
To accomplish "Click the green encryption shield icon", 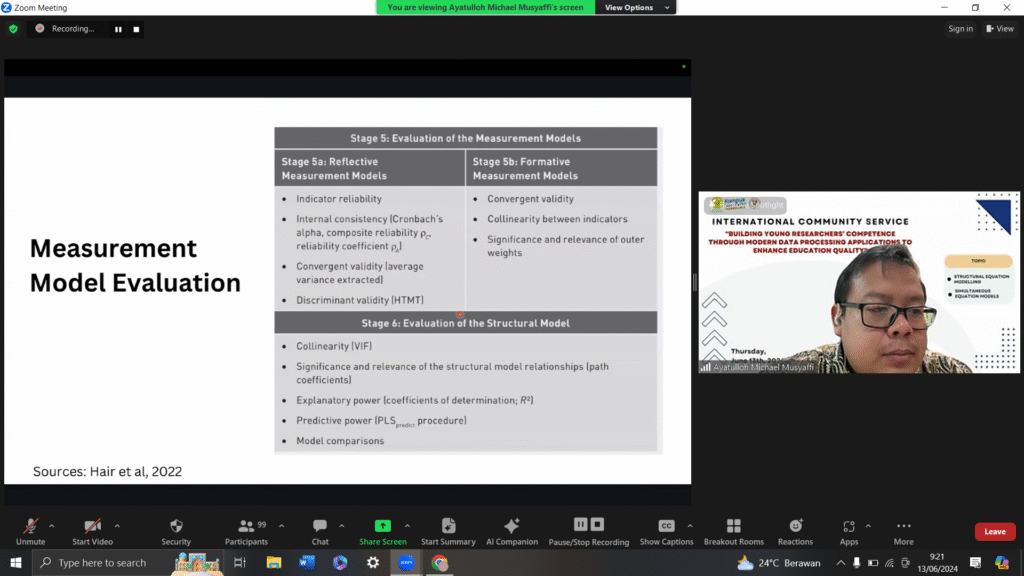I will click(x=13, y=29).
